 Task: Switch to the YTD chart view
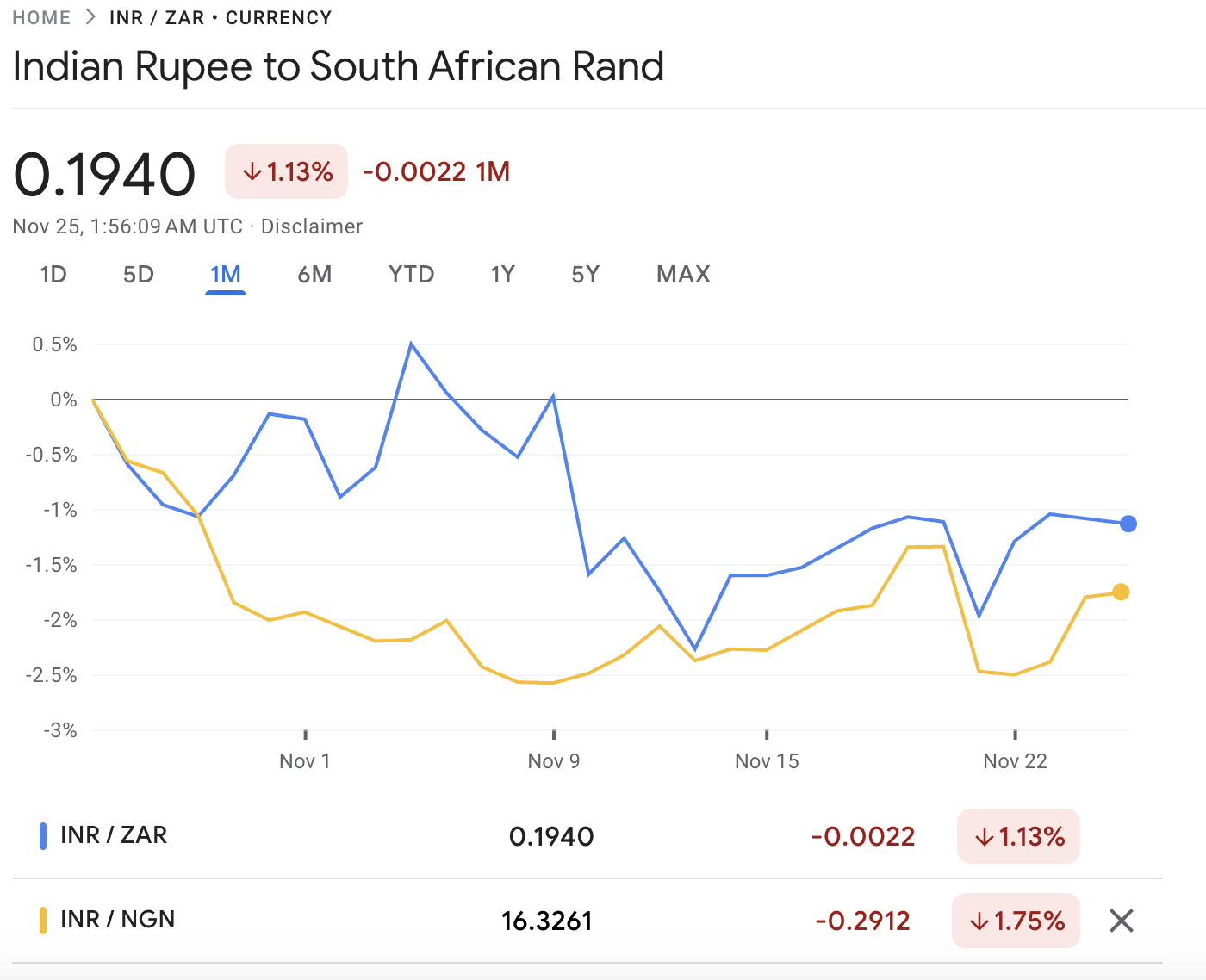(411, 274)
